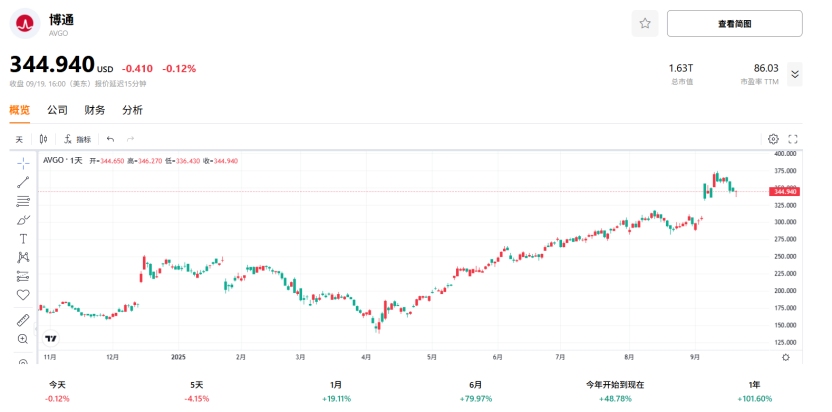Select the trend line drawing tool
The width and height of the screenshot is (832, 412).
click(23, 182)
